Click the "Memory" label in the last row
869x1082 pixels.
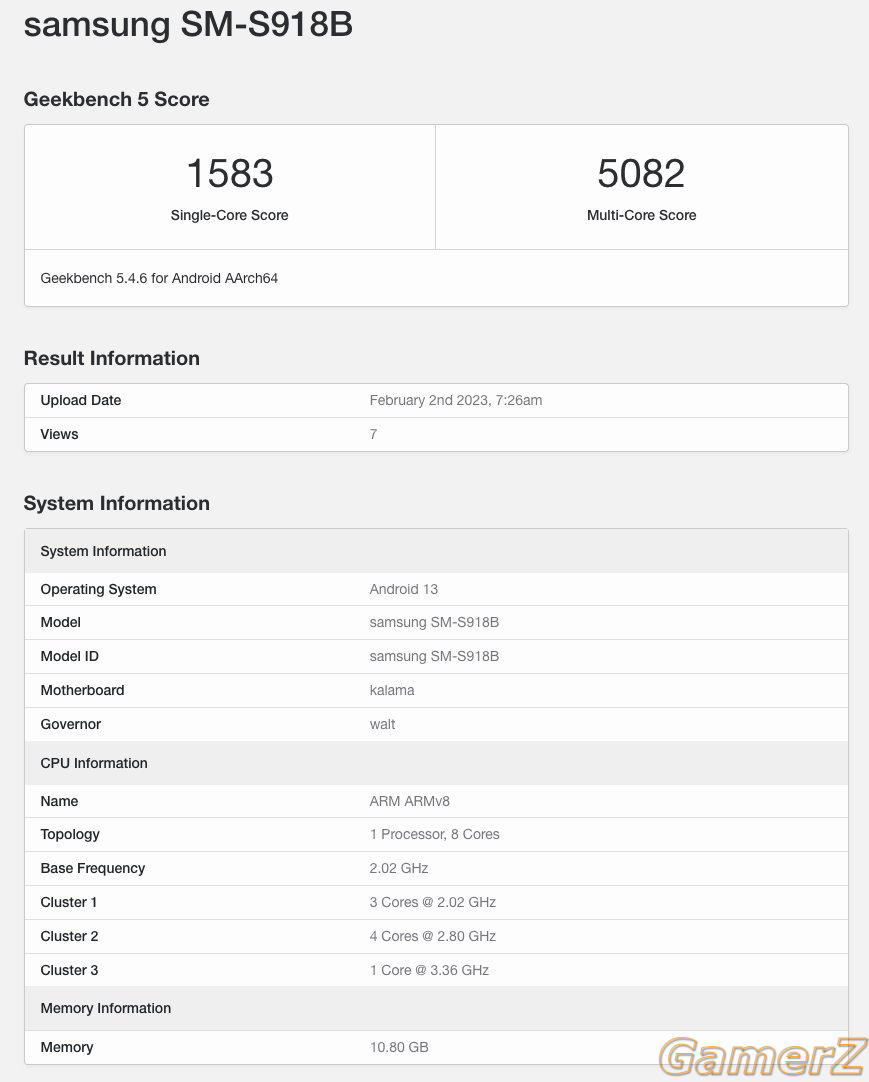pos(67,1047)
